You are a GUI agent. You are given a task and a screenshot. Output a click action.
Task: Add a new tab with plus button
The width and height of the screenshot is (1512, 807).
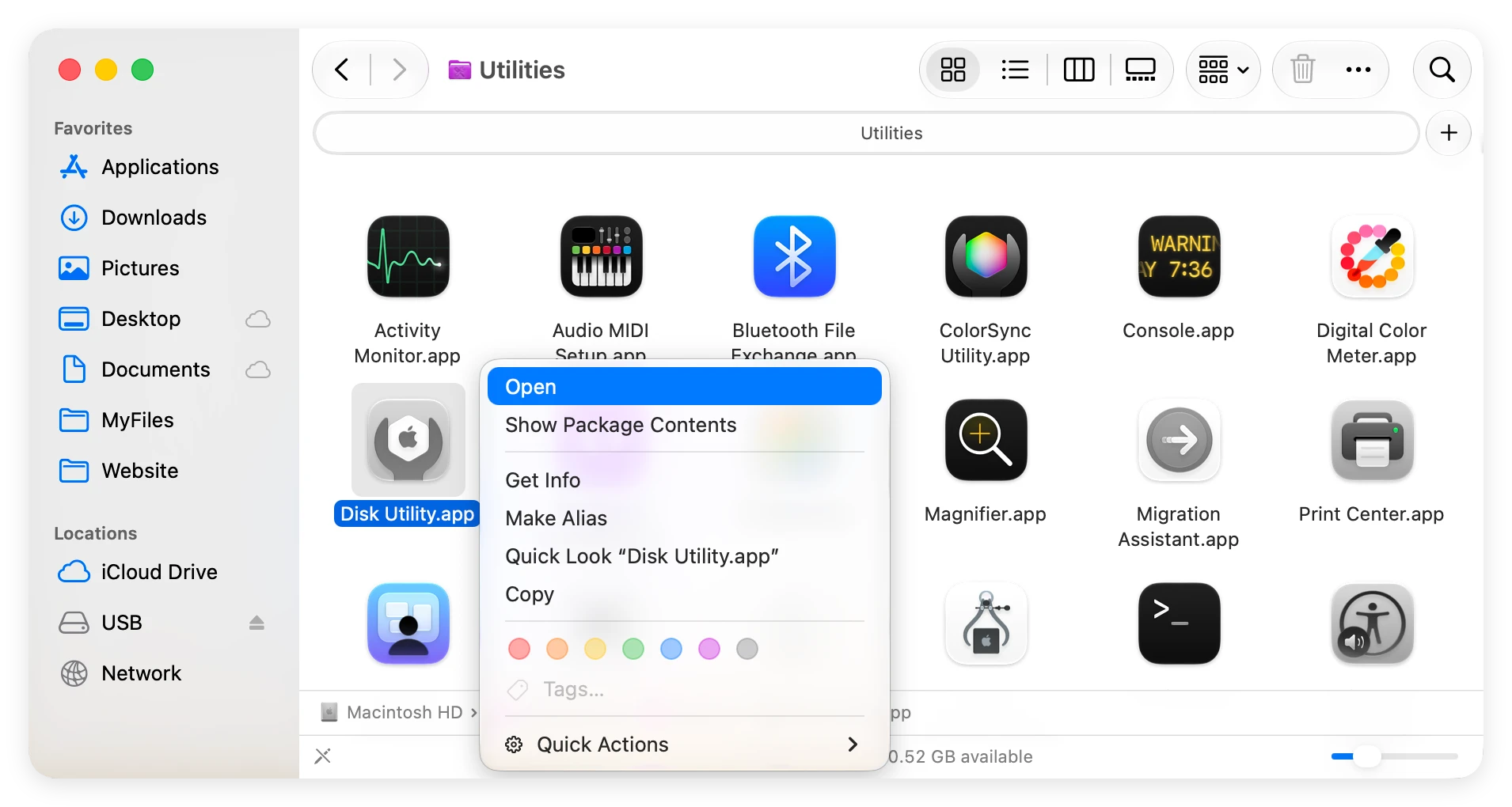click(x=1449, y=133)
